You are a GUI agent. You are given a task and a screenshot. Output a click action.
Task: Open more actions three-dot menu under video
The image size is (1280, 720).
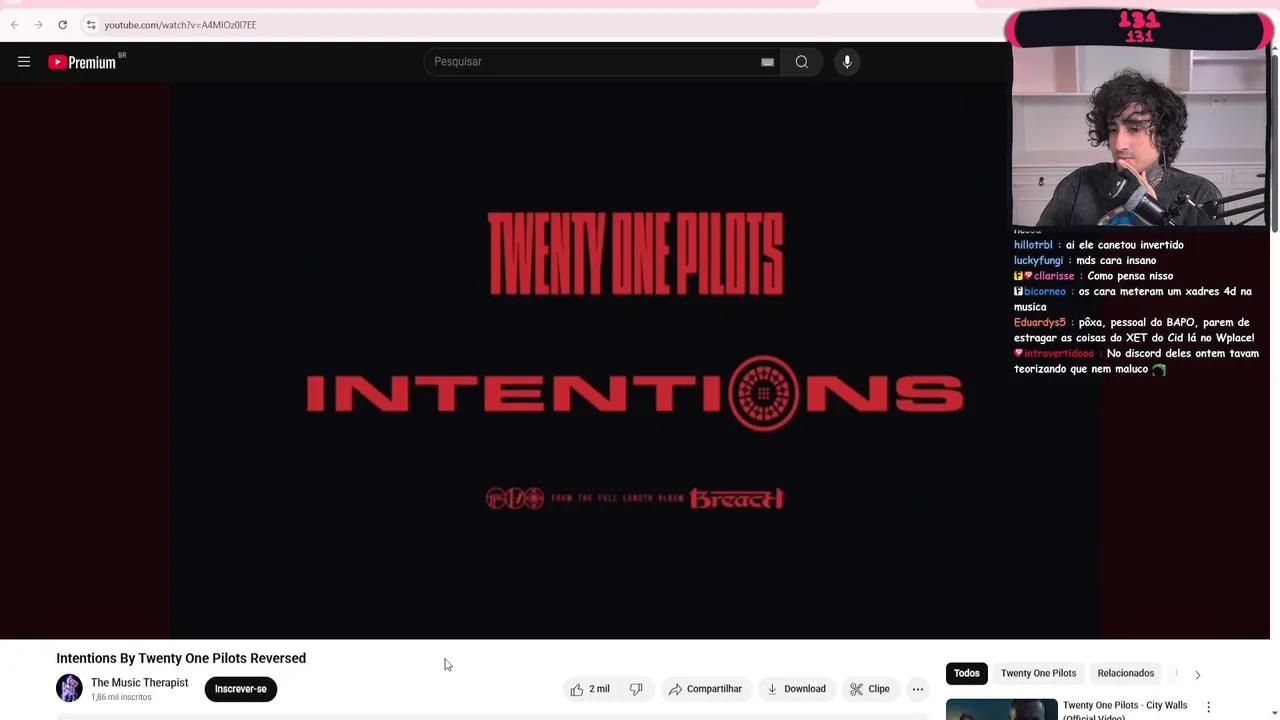pos(917,689)
